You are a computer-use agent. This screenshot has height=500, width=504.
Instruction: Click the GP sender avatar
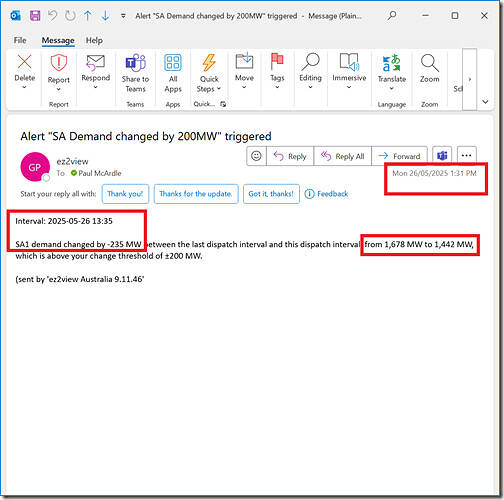(x=35, y=167)
